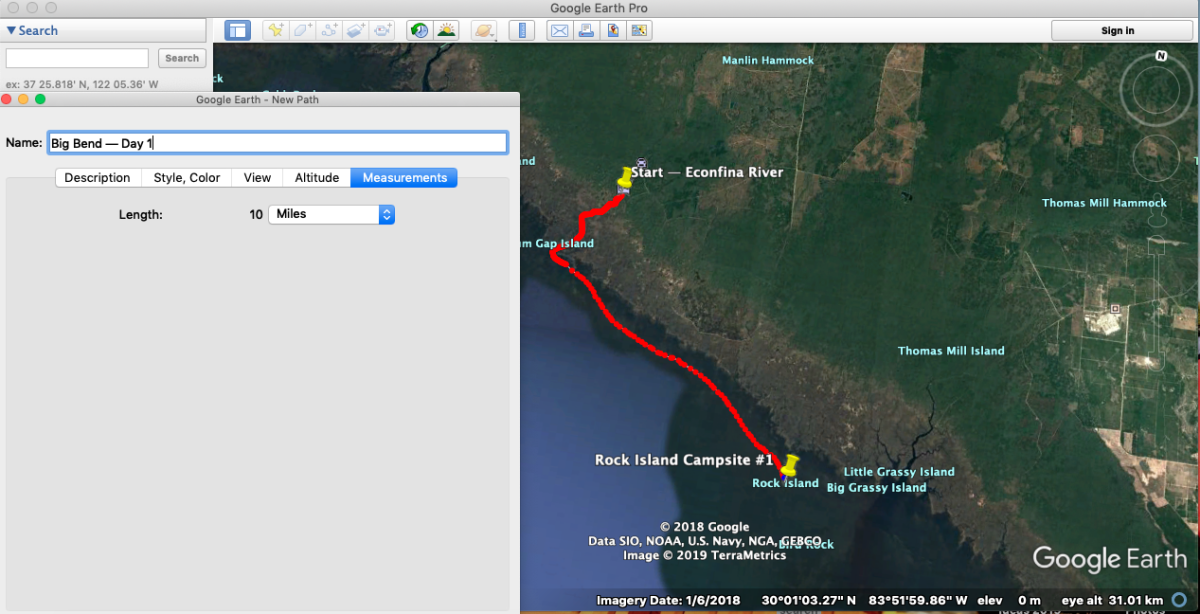Open the planet switcher dropdown
The height and width of the screenshot is (614, 1200).
coord(484,31)
